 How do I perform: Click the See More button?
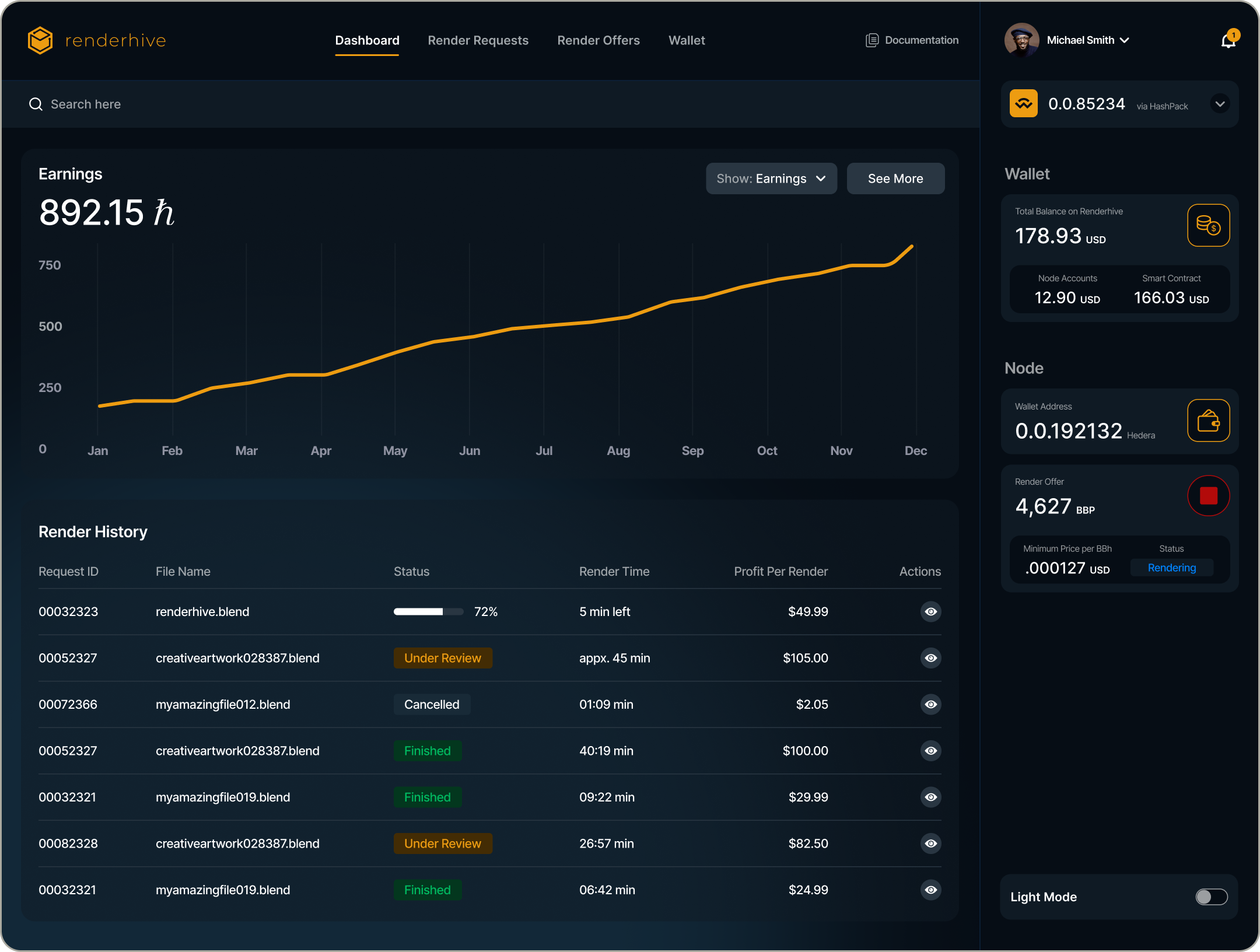pyautogui.click(x=895, y=178)
